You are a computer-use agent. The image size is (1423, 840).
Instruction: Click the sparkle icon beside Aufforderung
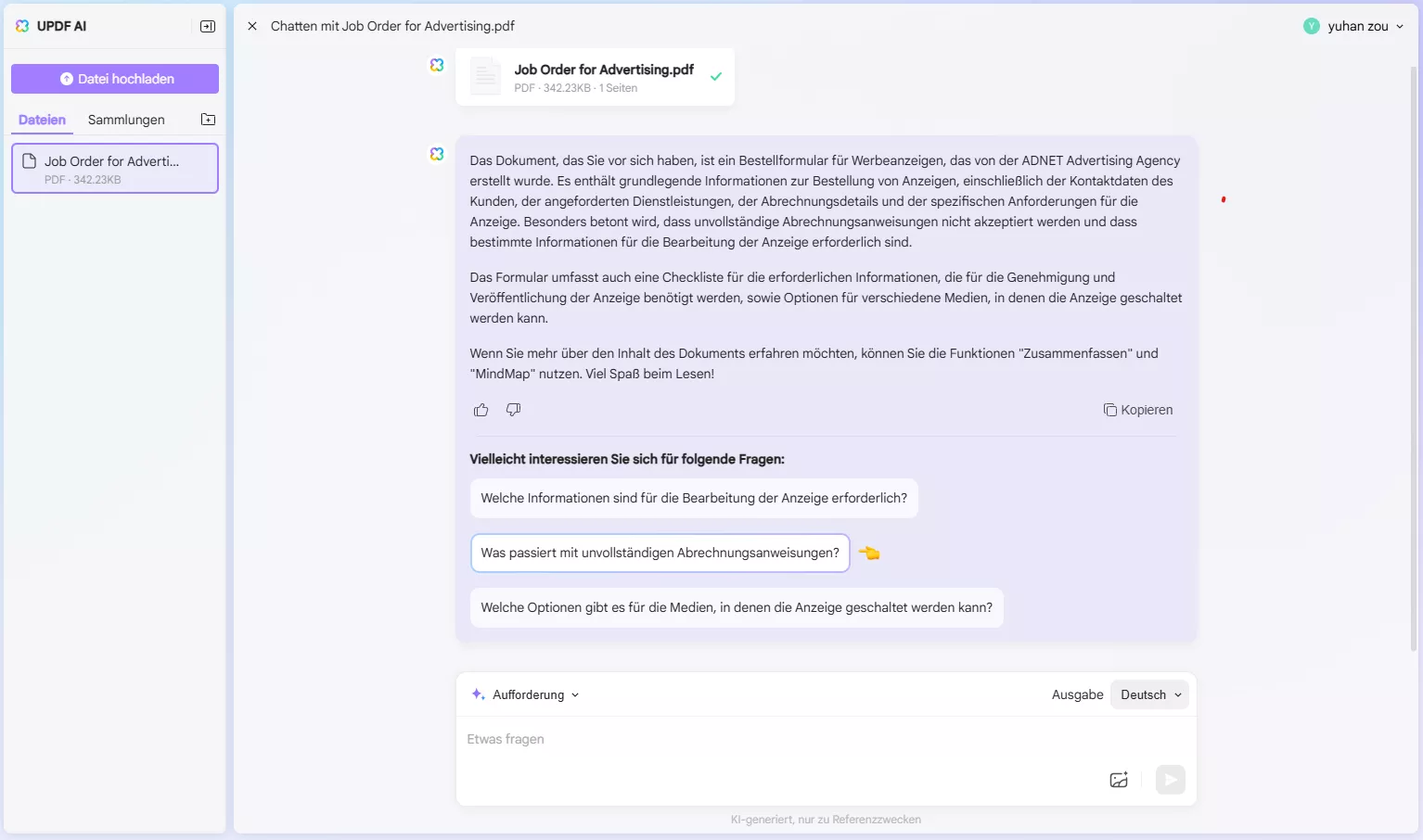pyautogui.click(x=478, y=694)
